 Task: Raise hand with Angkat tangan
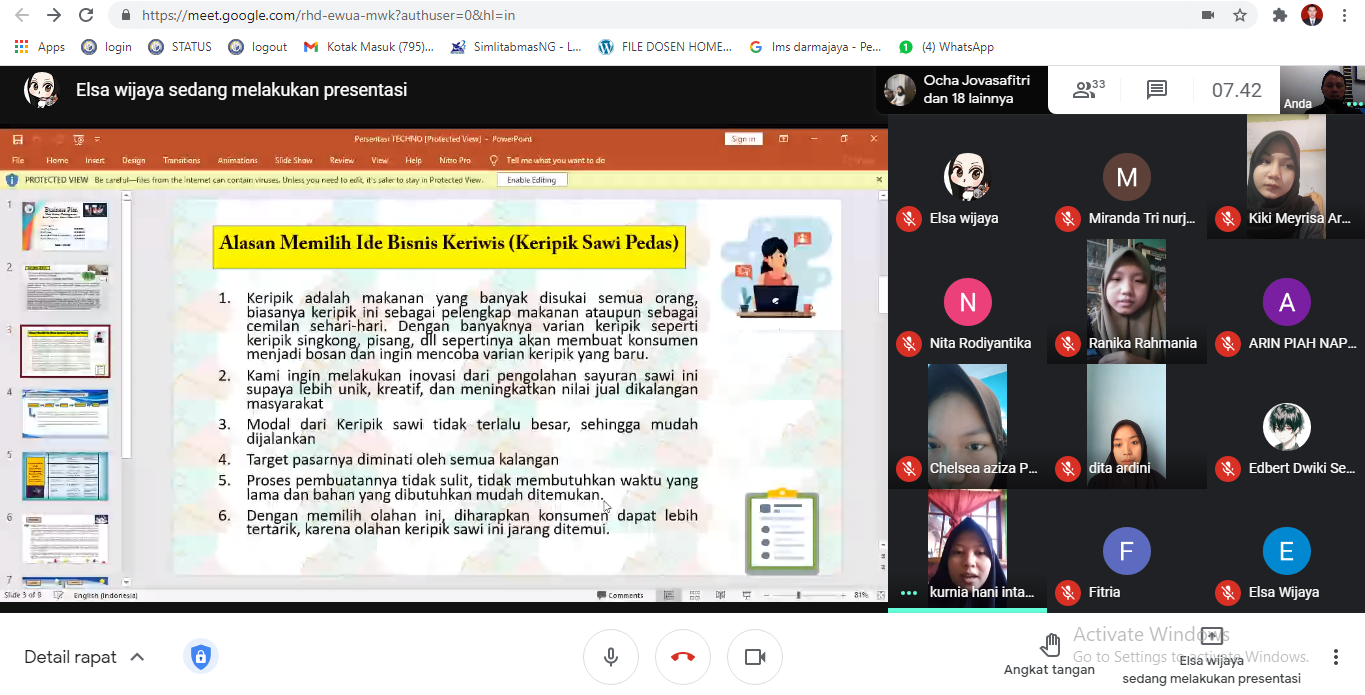coord(1049,655)
